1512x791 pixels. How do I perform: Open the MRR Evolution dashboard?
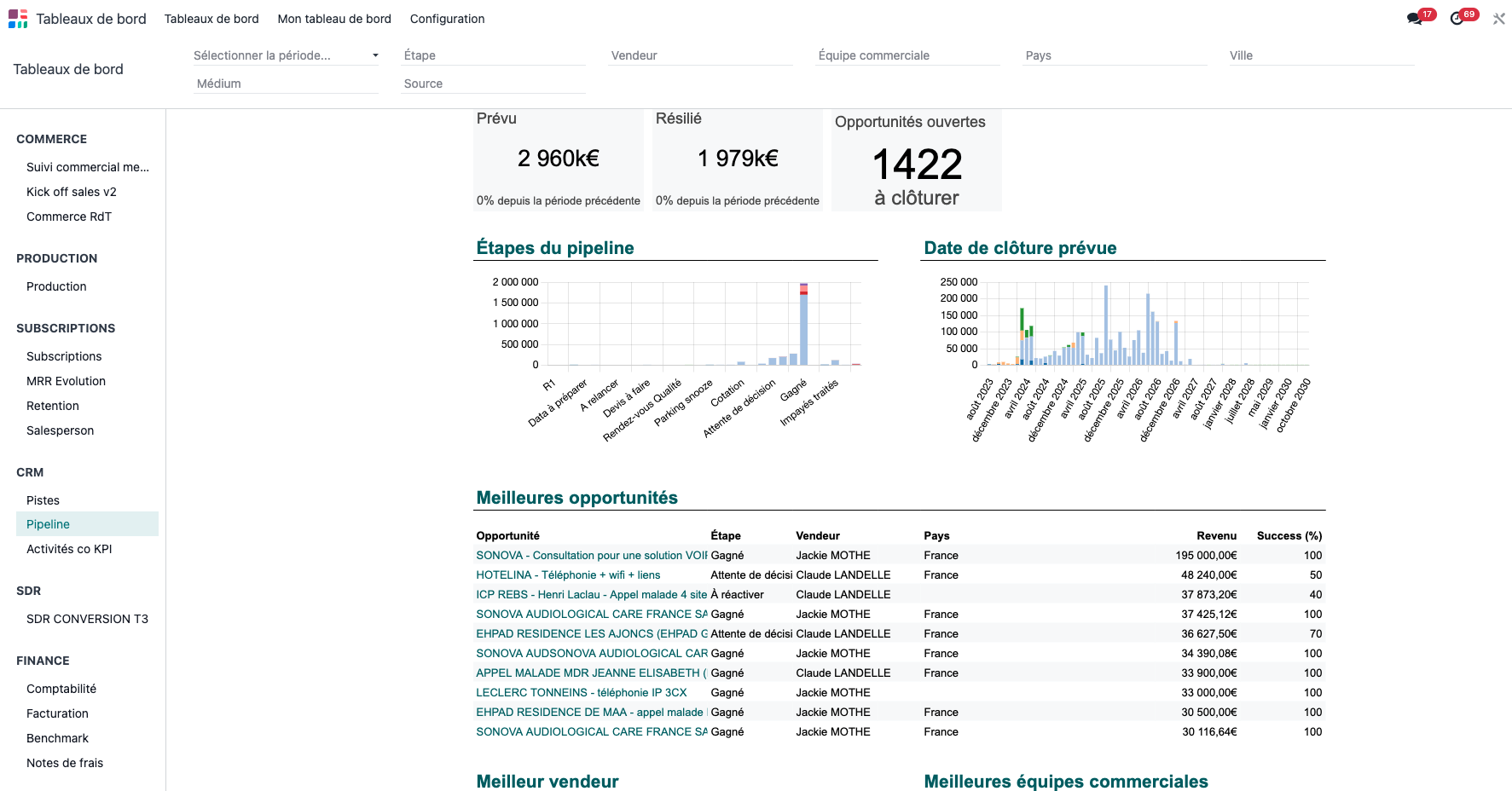(66, 381)
